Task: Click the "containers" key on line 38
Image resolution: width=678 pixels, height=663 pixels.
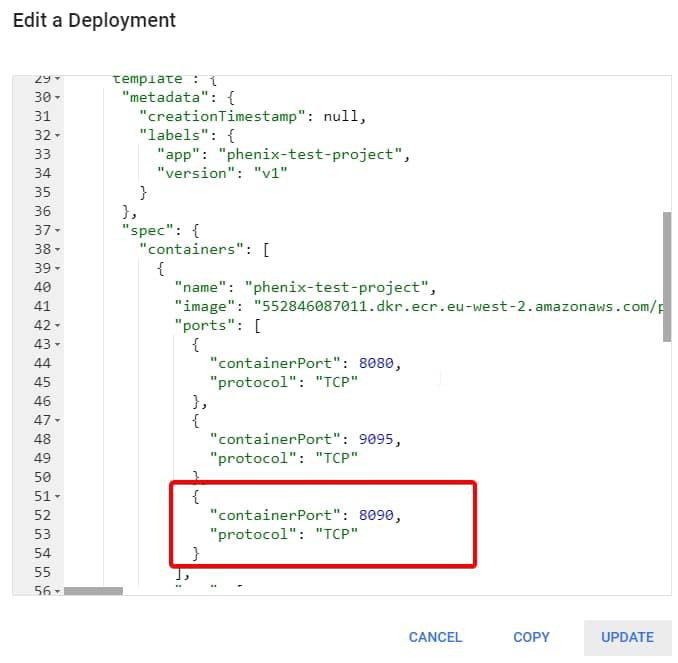Action: pos(192,250)
